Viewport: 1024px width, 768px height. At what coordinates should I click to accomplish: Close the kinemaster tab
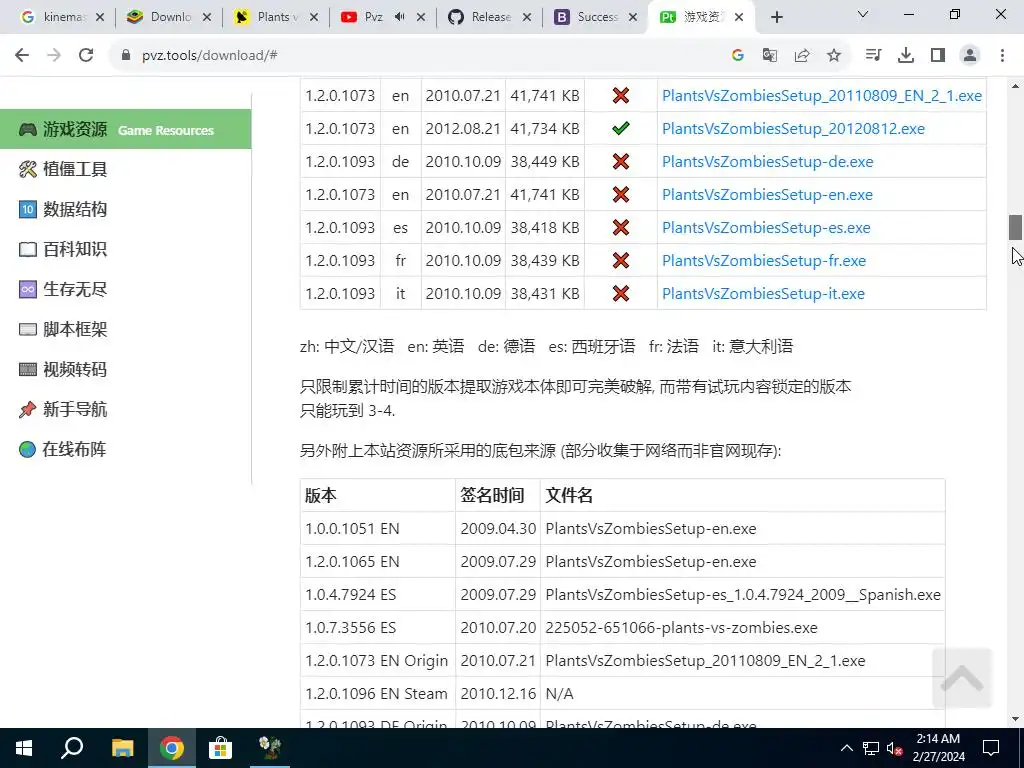pyautogui.click(x=100, y=18)
